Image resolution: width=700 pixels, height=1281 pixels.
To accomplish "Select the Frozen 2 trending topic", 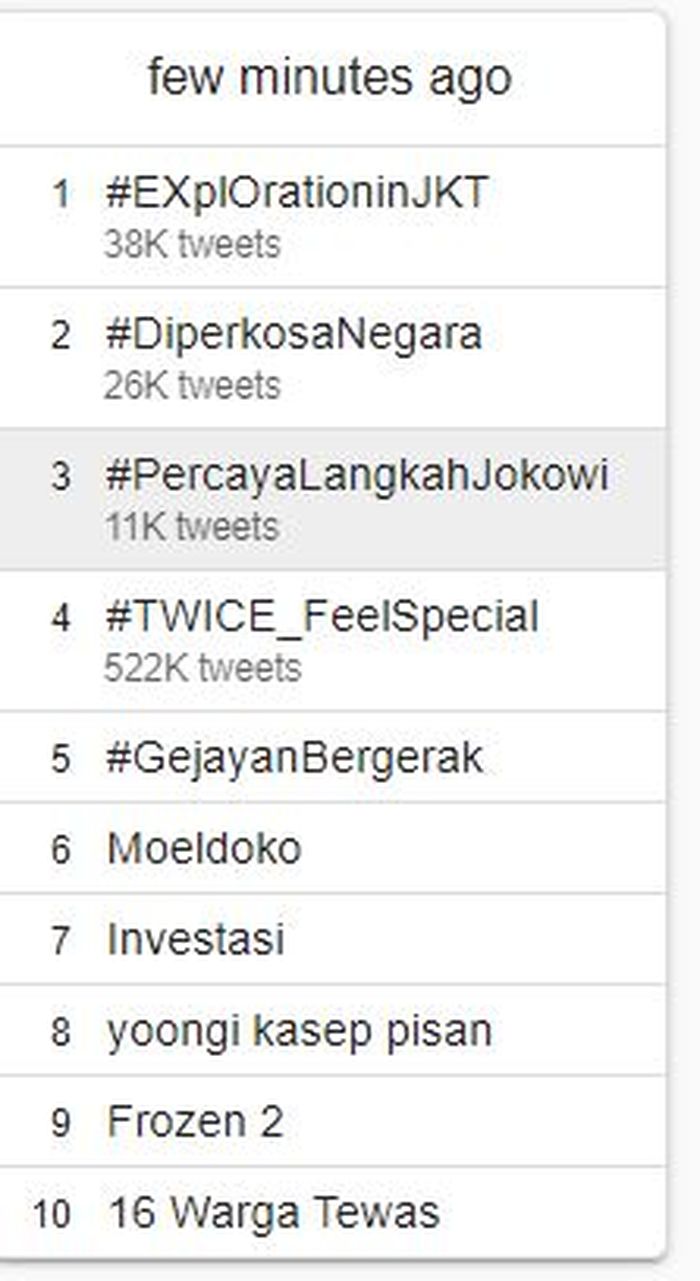I will tap(195, 1122).
